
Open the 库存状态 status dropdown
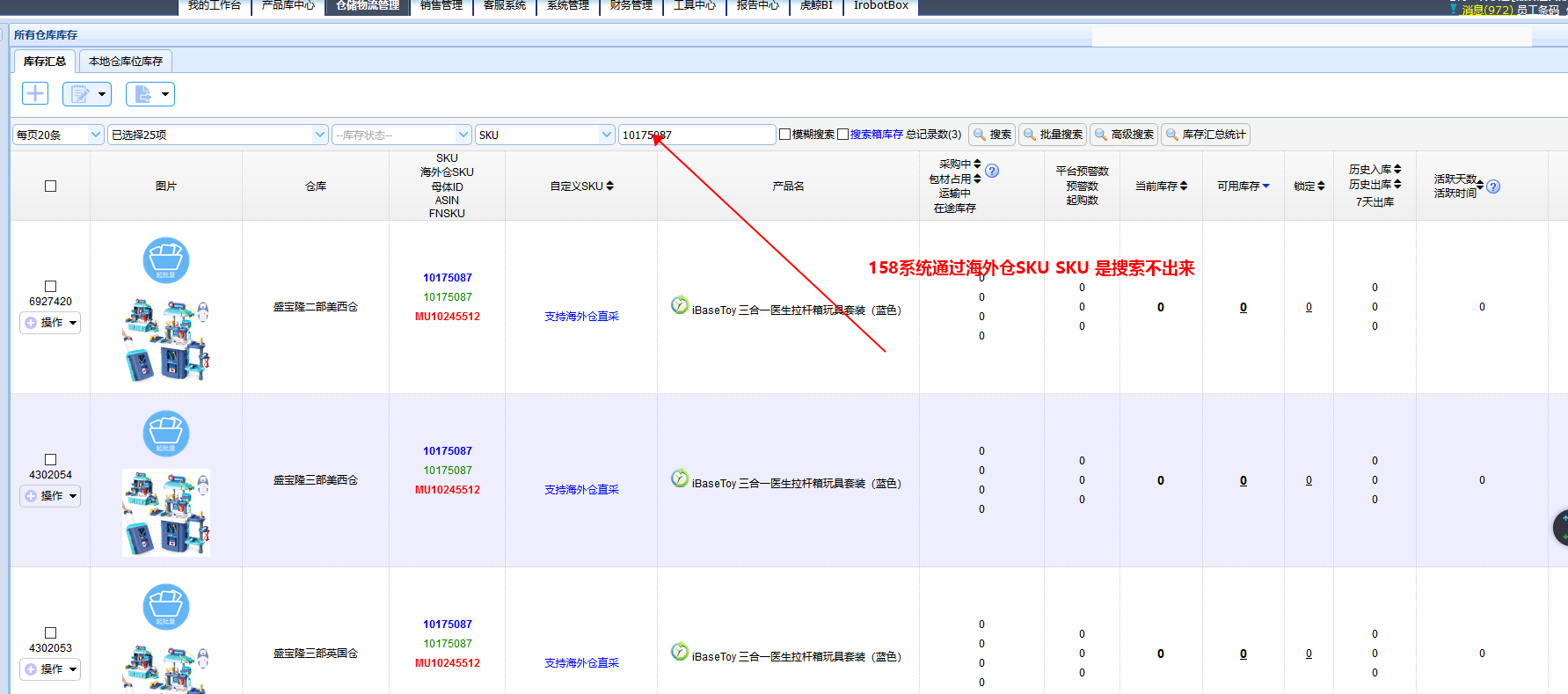tap(402, 135)
